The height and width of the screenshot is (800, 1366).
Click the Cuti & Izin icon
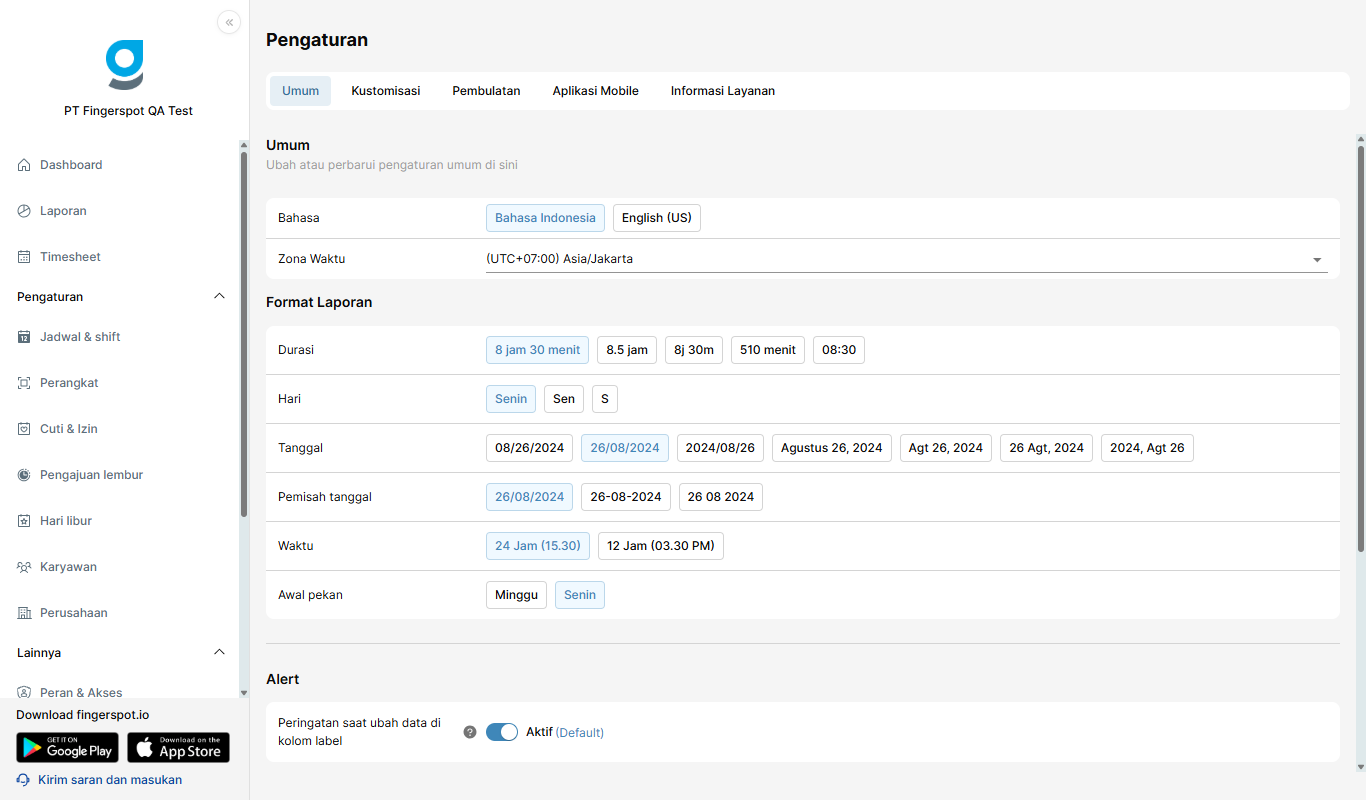[x=24, y=429]
